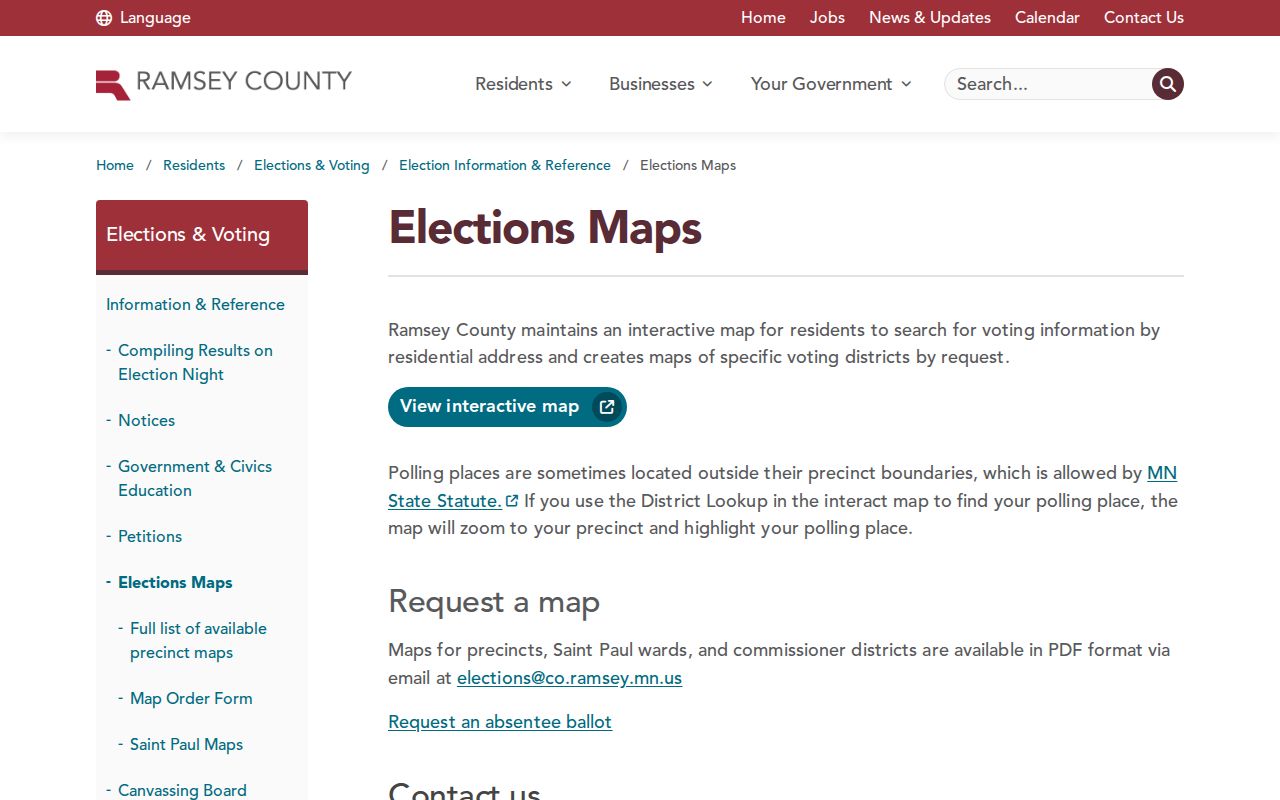Go to Home in top bar
Image resolution: width=1280 pixels, height=800 pixels.
(x=763, y=18)
